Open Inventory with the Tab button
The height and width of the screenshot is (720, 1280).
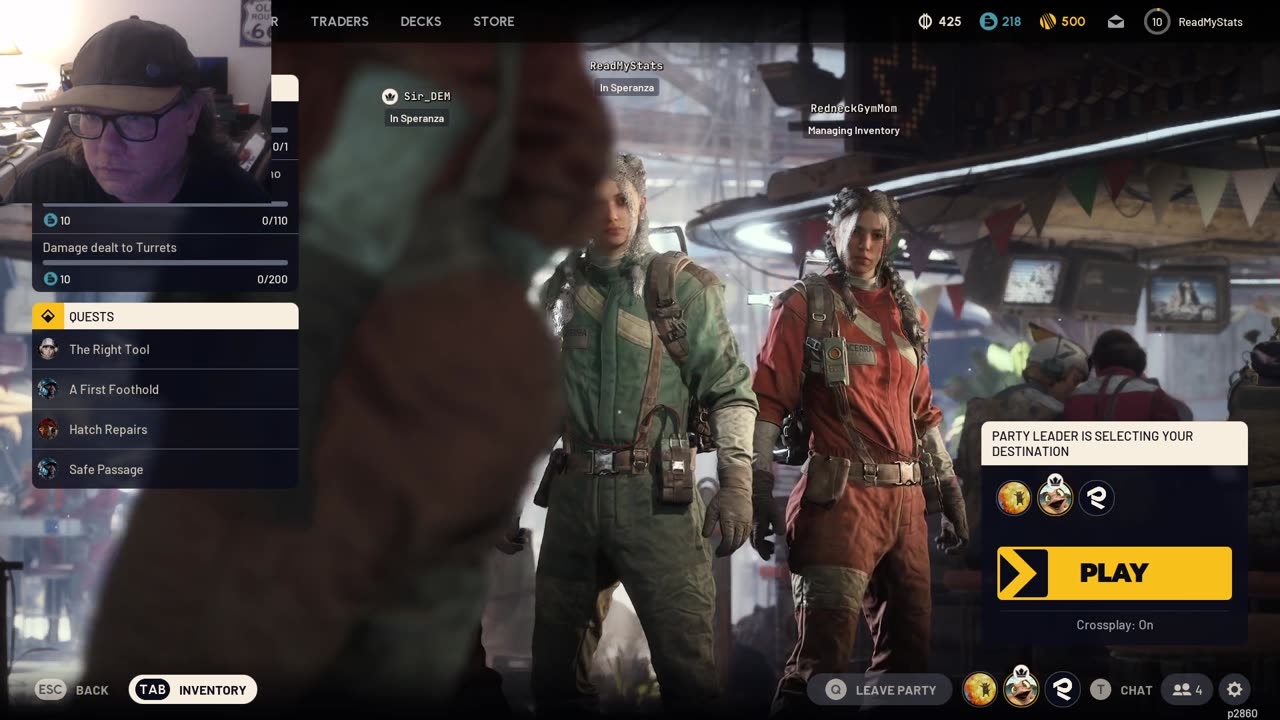[x=193, y=690]
